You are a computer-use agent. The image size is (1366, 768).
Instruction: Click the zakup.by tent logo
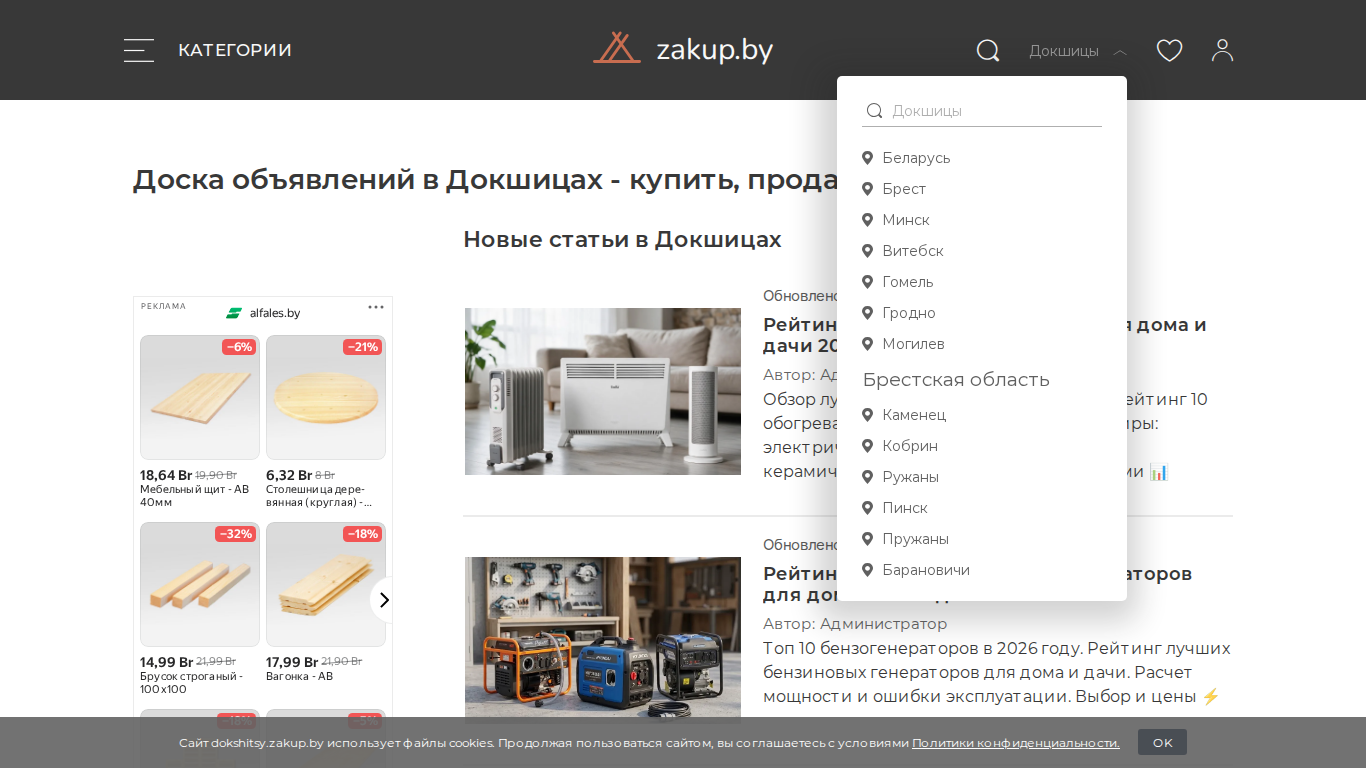coord(616,48)
